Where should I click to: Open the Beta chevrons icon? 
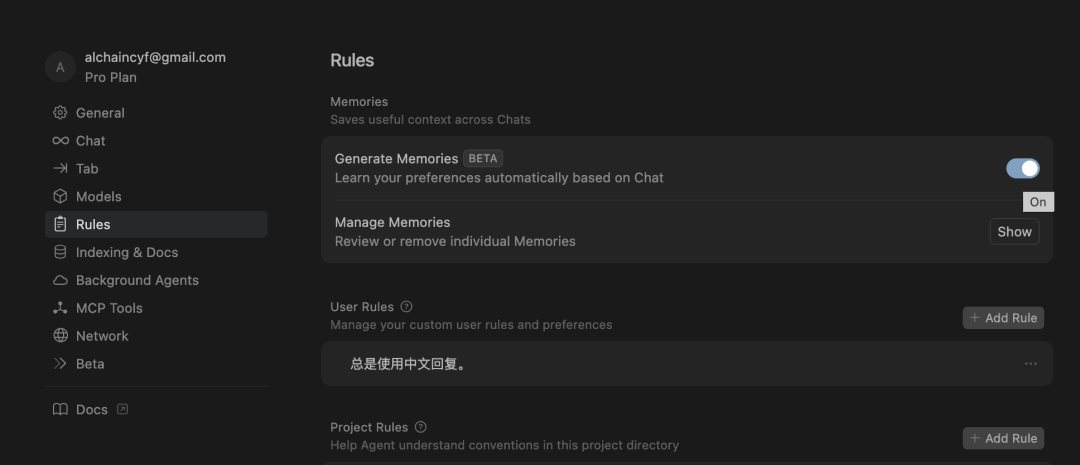[x=61, y=364]
